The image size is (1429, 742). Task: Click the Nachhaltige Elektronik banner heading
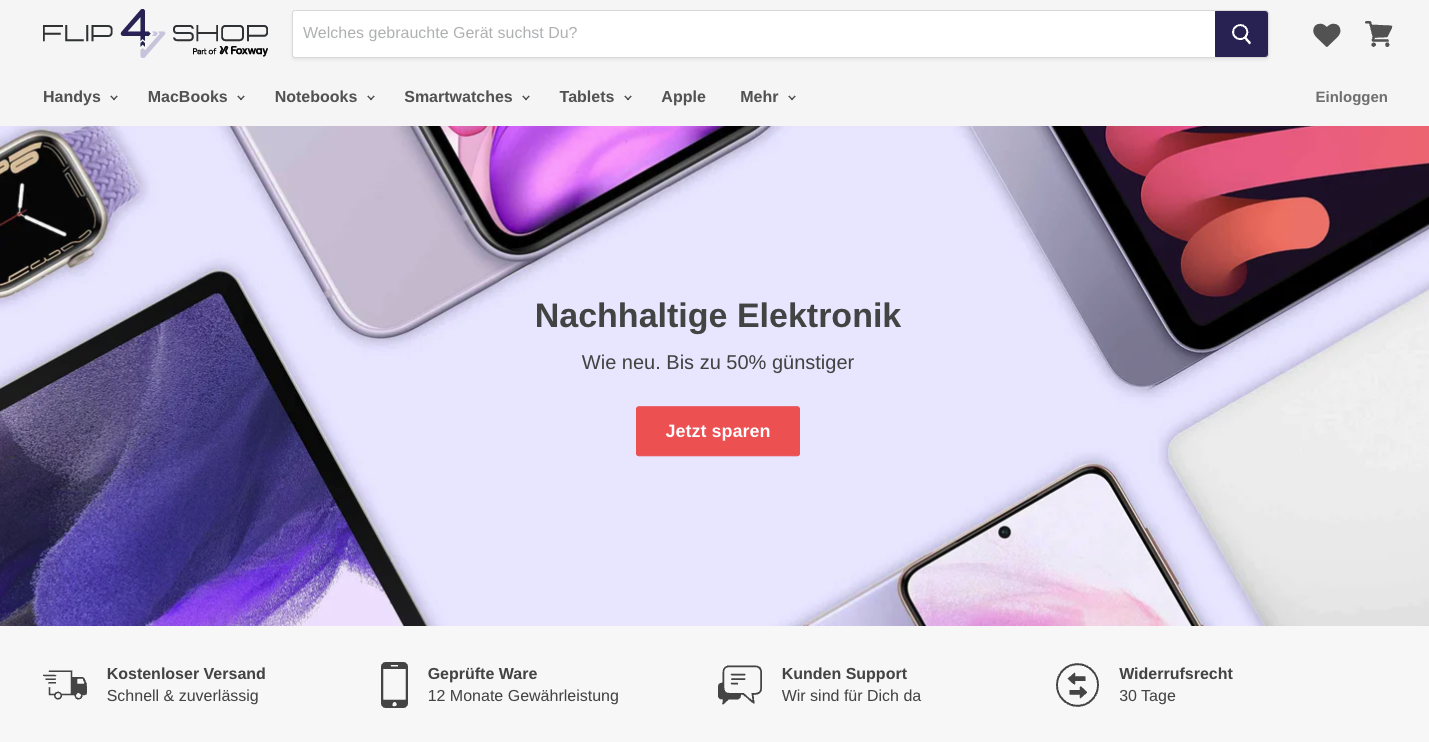coord(718,315)
